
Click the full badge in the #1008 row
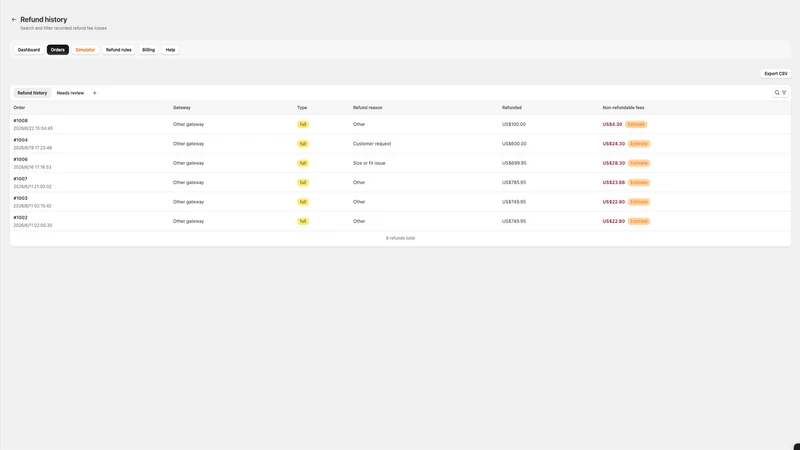(303, 124)
